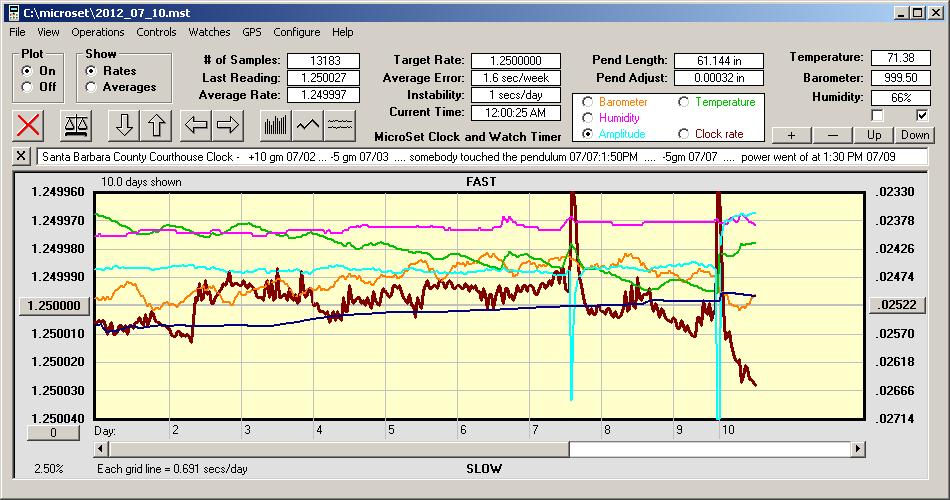This screenshot has height=500, width=950.
Task: Click the .02522 right axis button
Action: point(897,305)
